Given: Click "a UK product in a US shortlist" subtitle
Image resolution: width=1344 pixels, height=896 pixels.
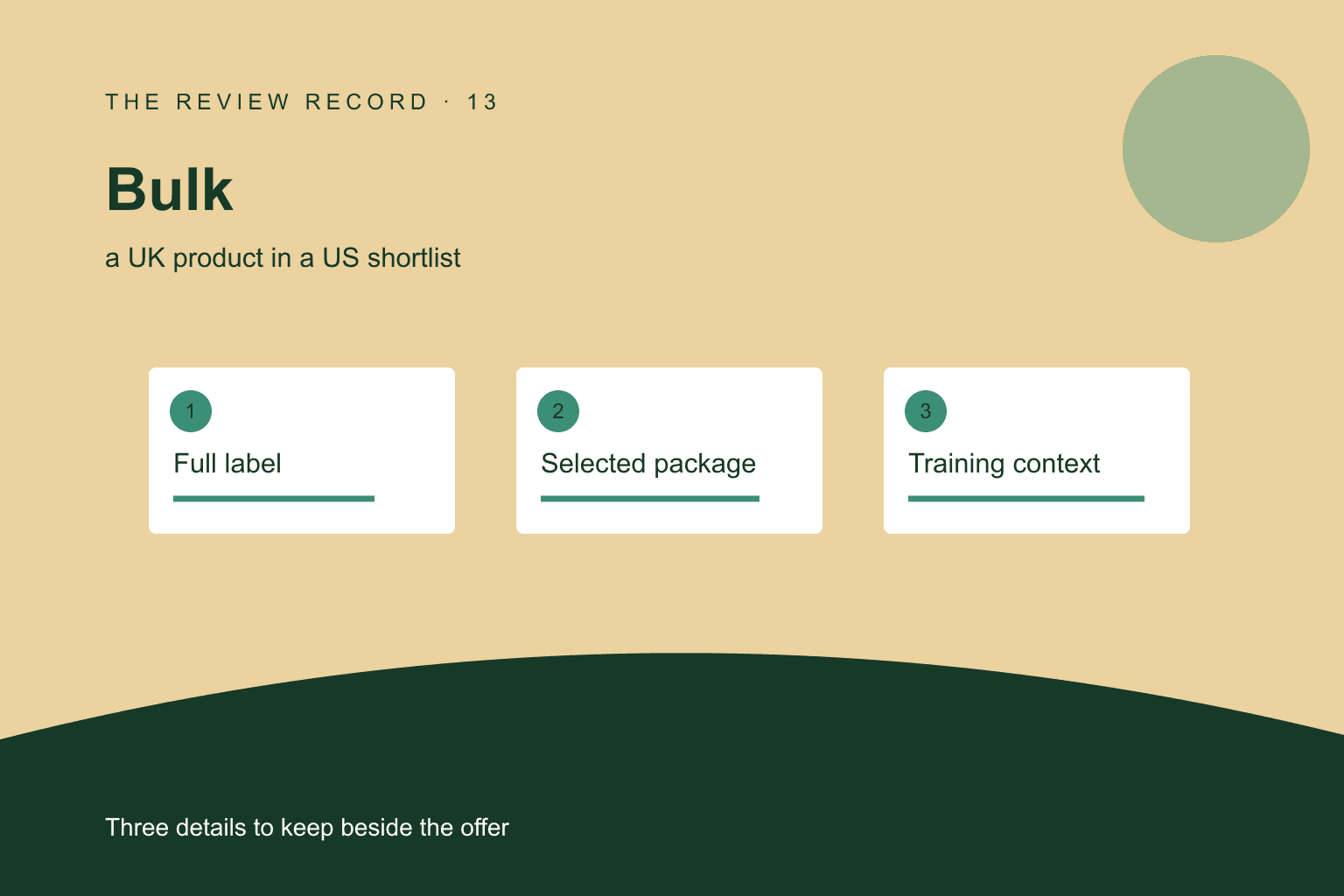Looking at the screenshot, I should (x=283, y=258).
